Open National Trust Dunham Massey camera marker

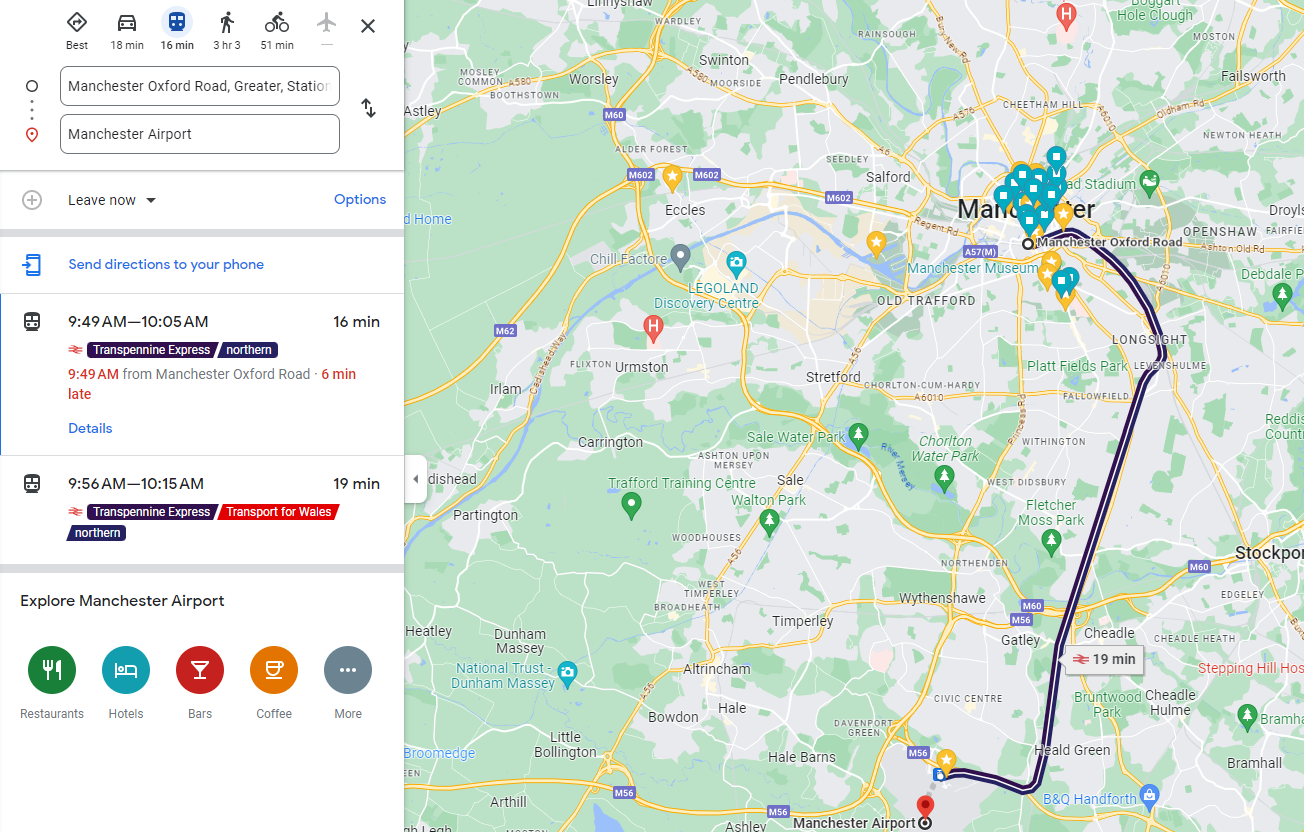click(x=568, y=672)
